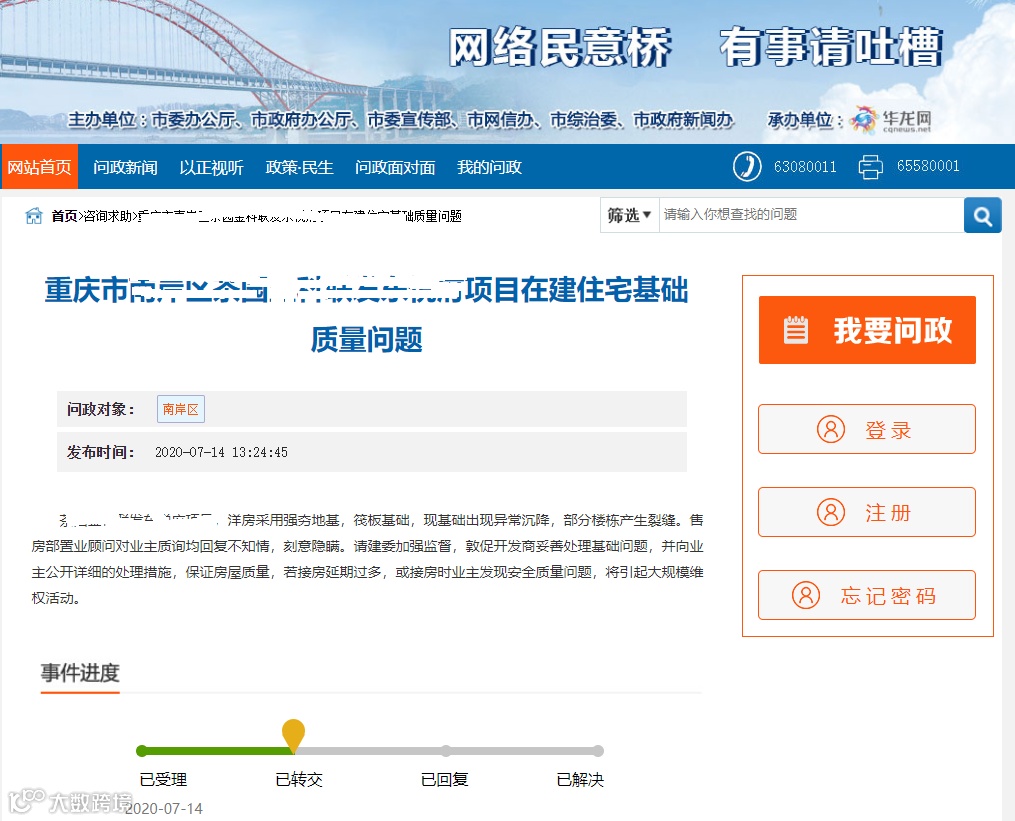The height and width of the screenshot is (821, 1015).
Task: Click the publish time 2020-07-14 13:24:45
Action: click(x=221, y=452)
